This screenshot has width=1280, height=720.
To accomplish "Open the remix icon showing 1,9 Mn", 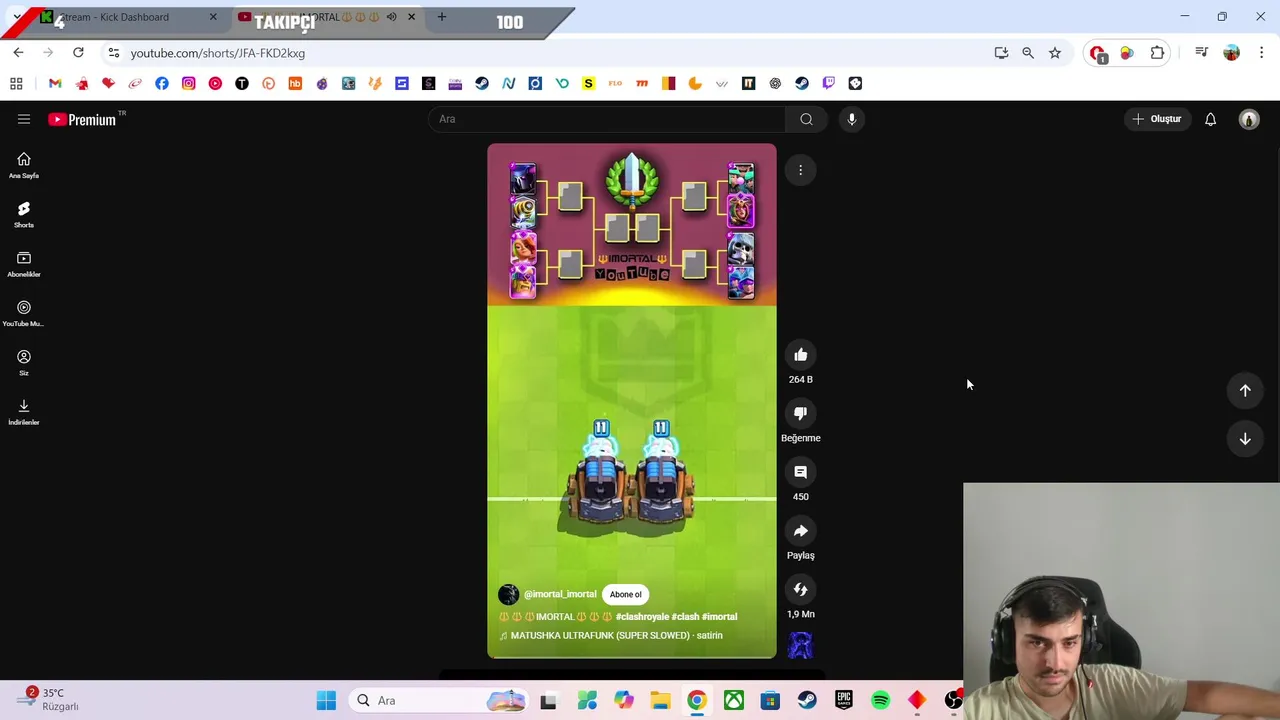I will (800, 590).
